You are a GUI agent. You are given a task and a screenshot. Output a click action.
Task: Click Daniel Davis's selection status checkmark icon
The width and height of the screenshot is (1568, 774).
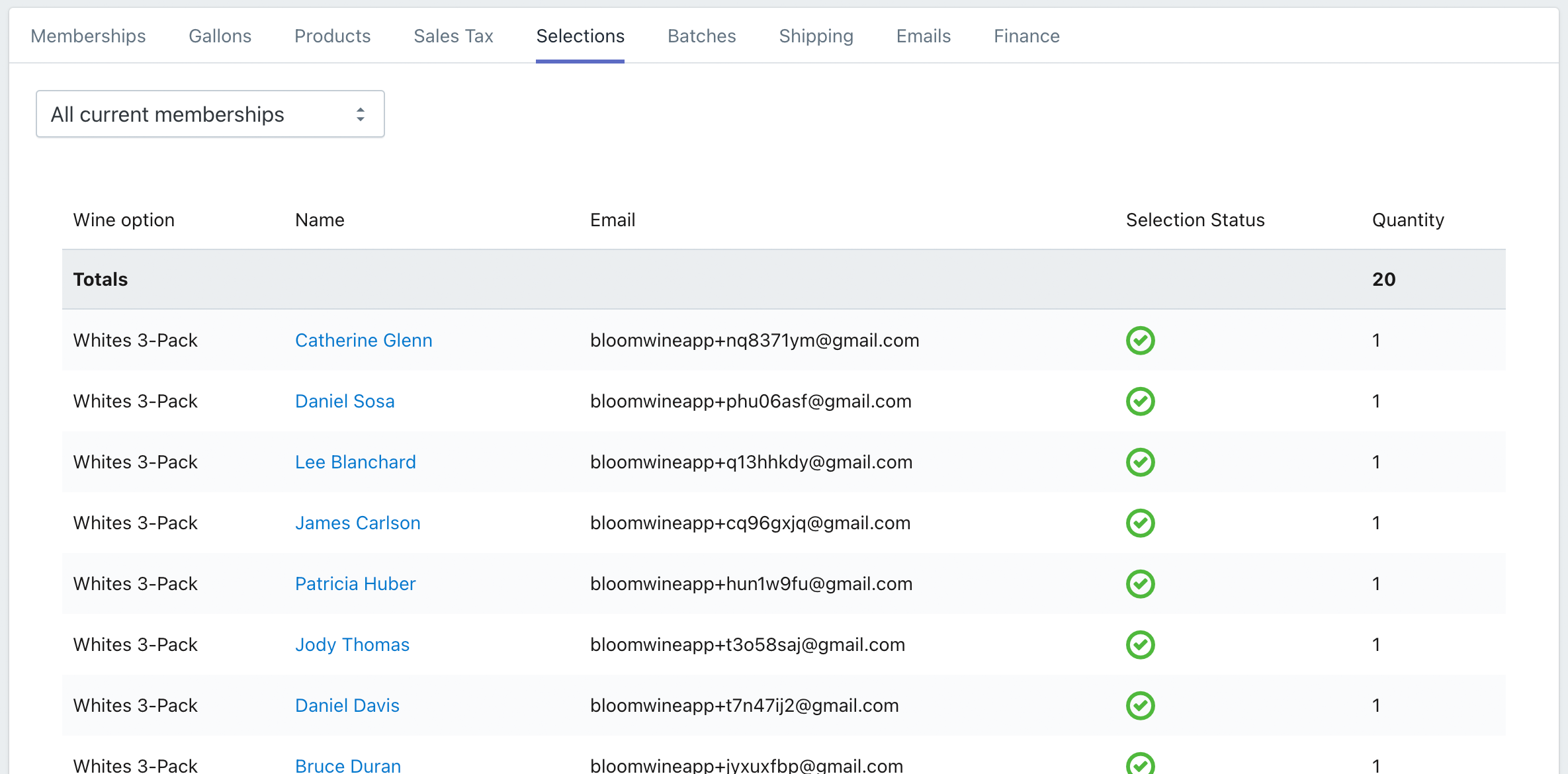coord(1140,706)
